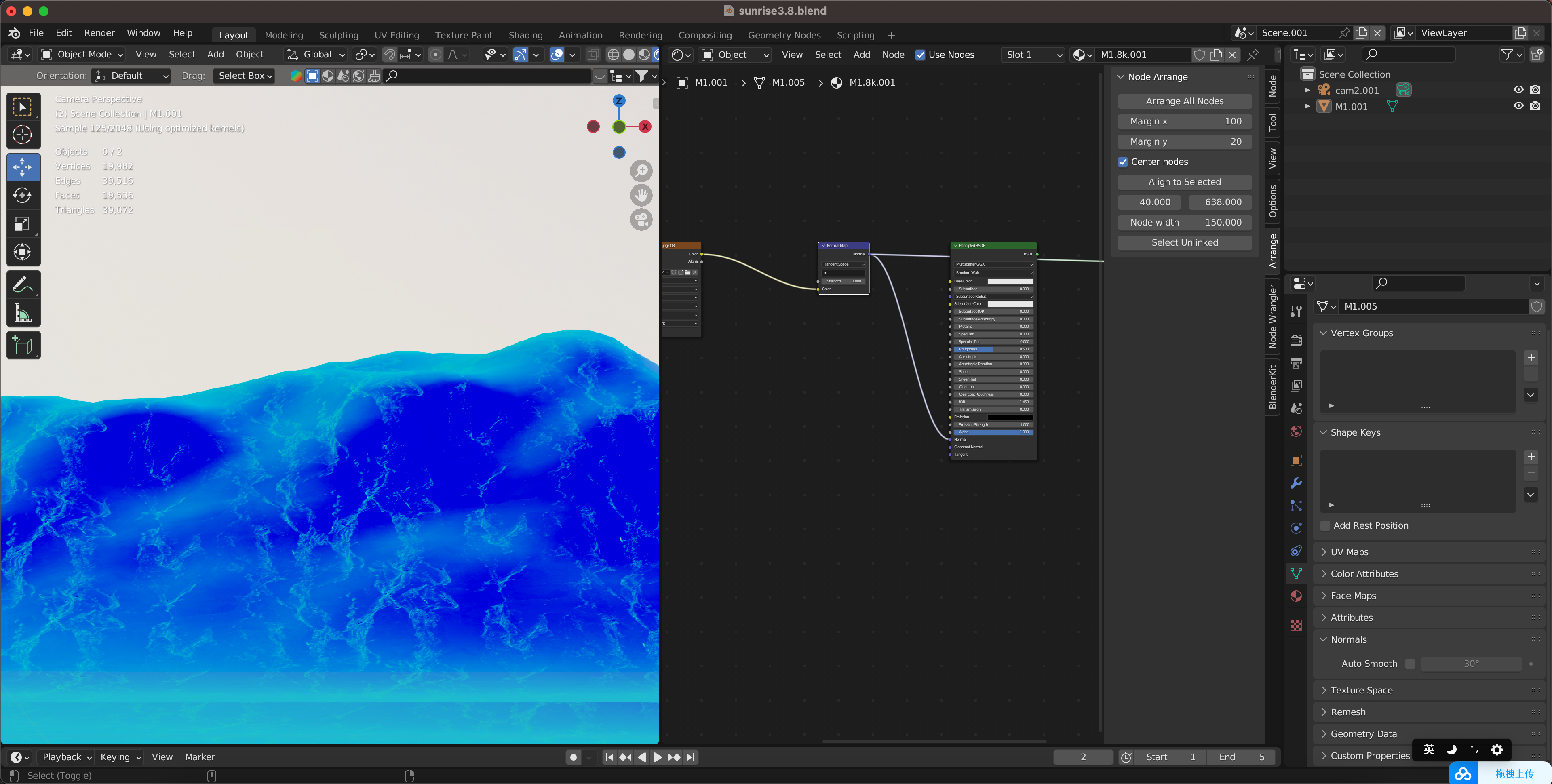1552x784 pixels.
Task: Open the Render menu
Action: click(99, 33)
